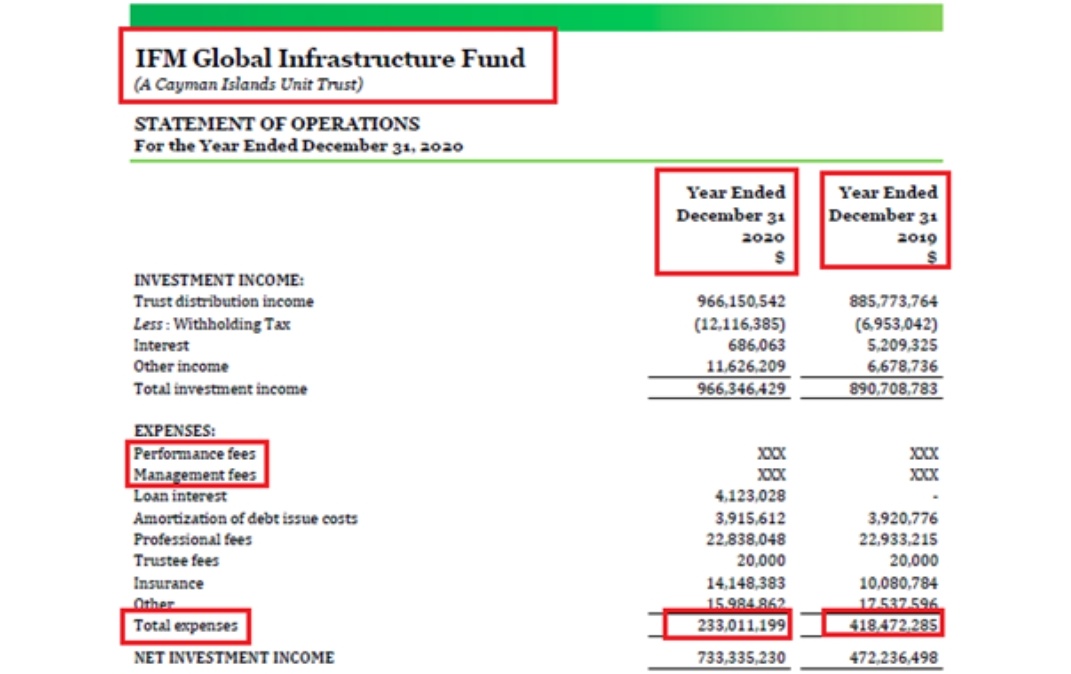
Task: Select value 966,150,542
Action: click(741, 302)
